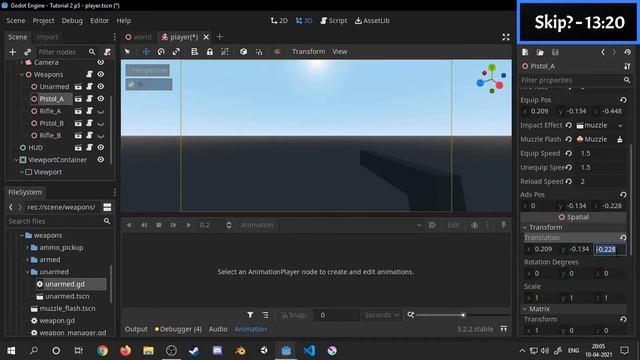Hide the Pistol_A node
The image size is (640, 360).
coord(100,99)
